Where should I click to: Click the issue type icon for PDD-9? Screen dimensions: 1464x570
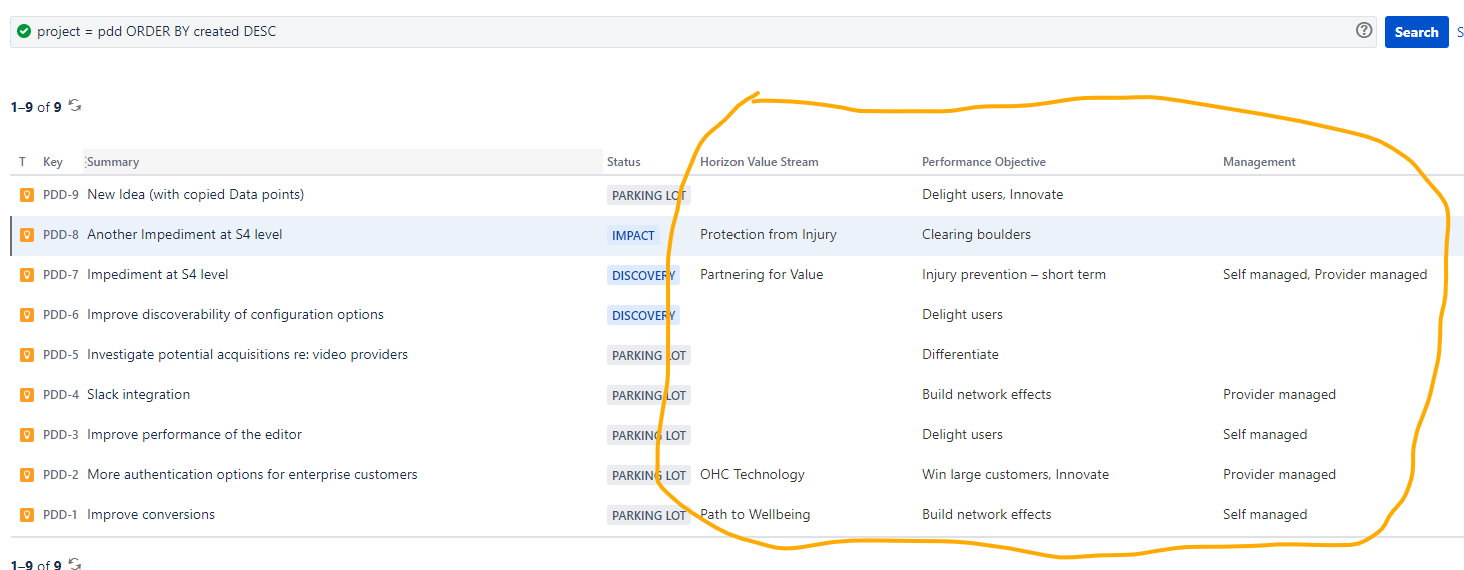pyautogui.click(x=27, y=195)
